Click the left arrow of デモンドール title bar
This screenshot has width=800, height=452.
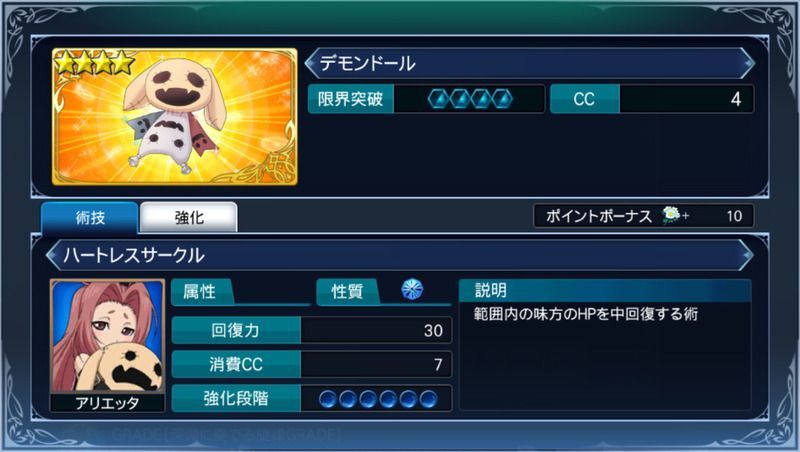[310, 63]
